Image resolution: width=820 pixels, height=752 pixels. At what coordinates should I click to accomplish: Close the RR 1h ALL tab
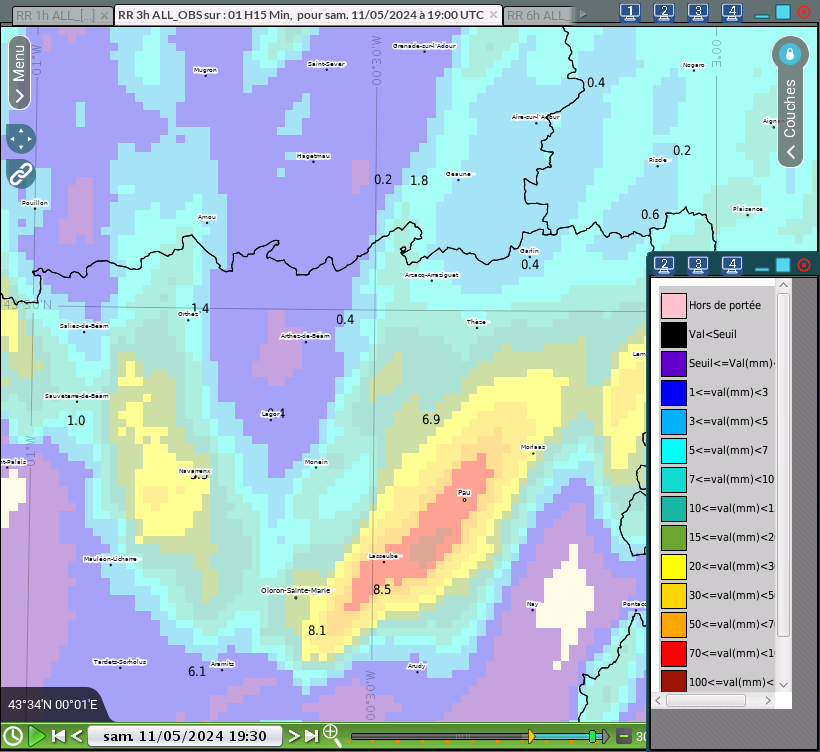tap(104, 16)
